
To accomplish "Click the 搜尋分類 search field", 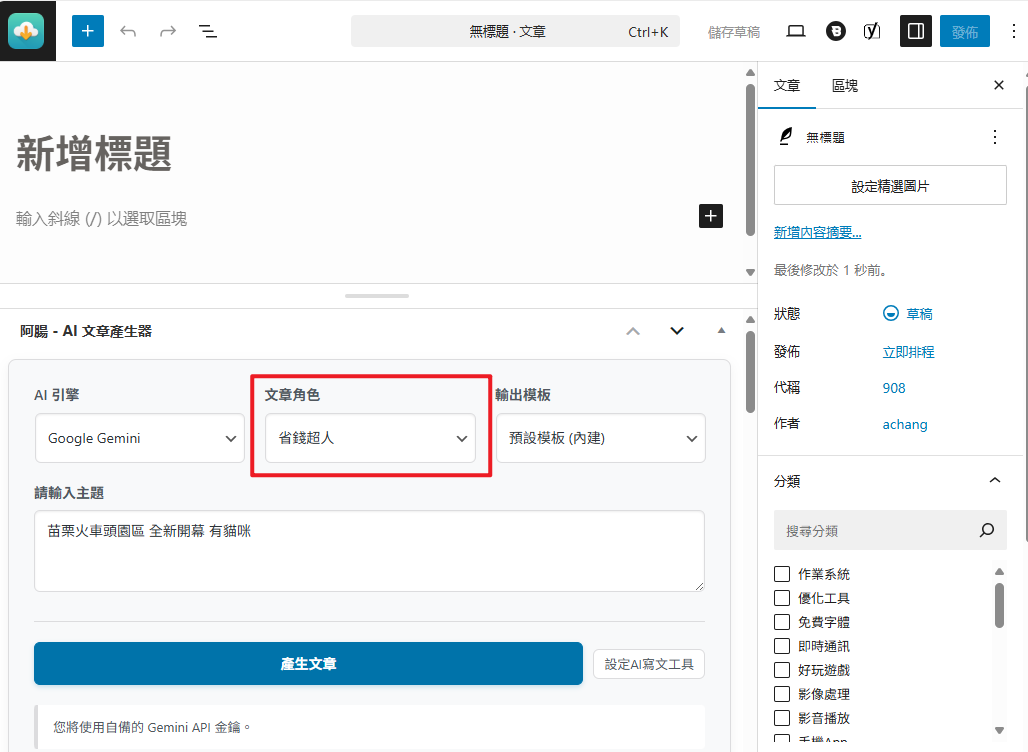I will (878, 531).
